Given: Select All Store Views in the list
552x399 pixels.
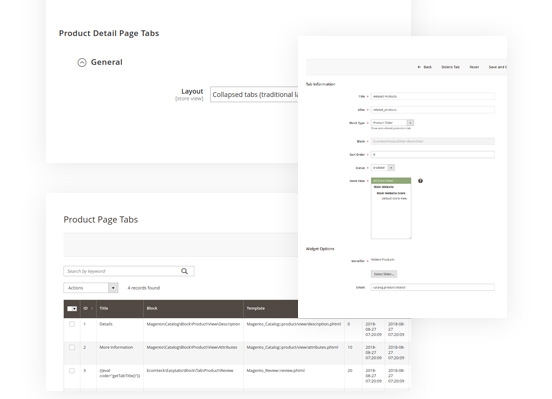Looking at the screenshot, I should pyautogui.click(x=391, y=181).
